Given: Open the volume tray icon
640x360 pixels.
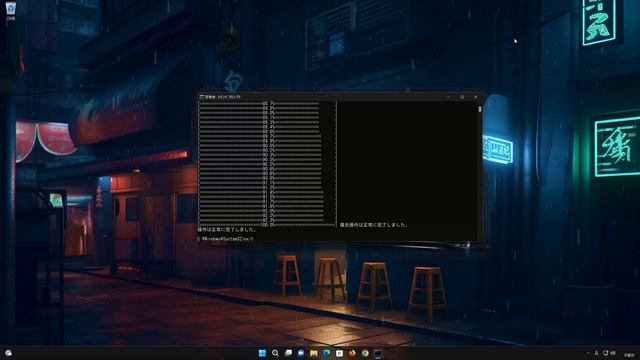Looking at the screenshot, I should pos(613,353).
